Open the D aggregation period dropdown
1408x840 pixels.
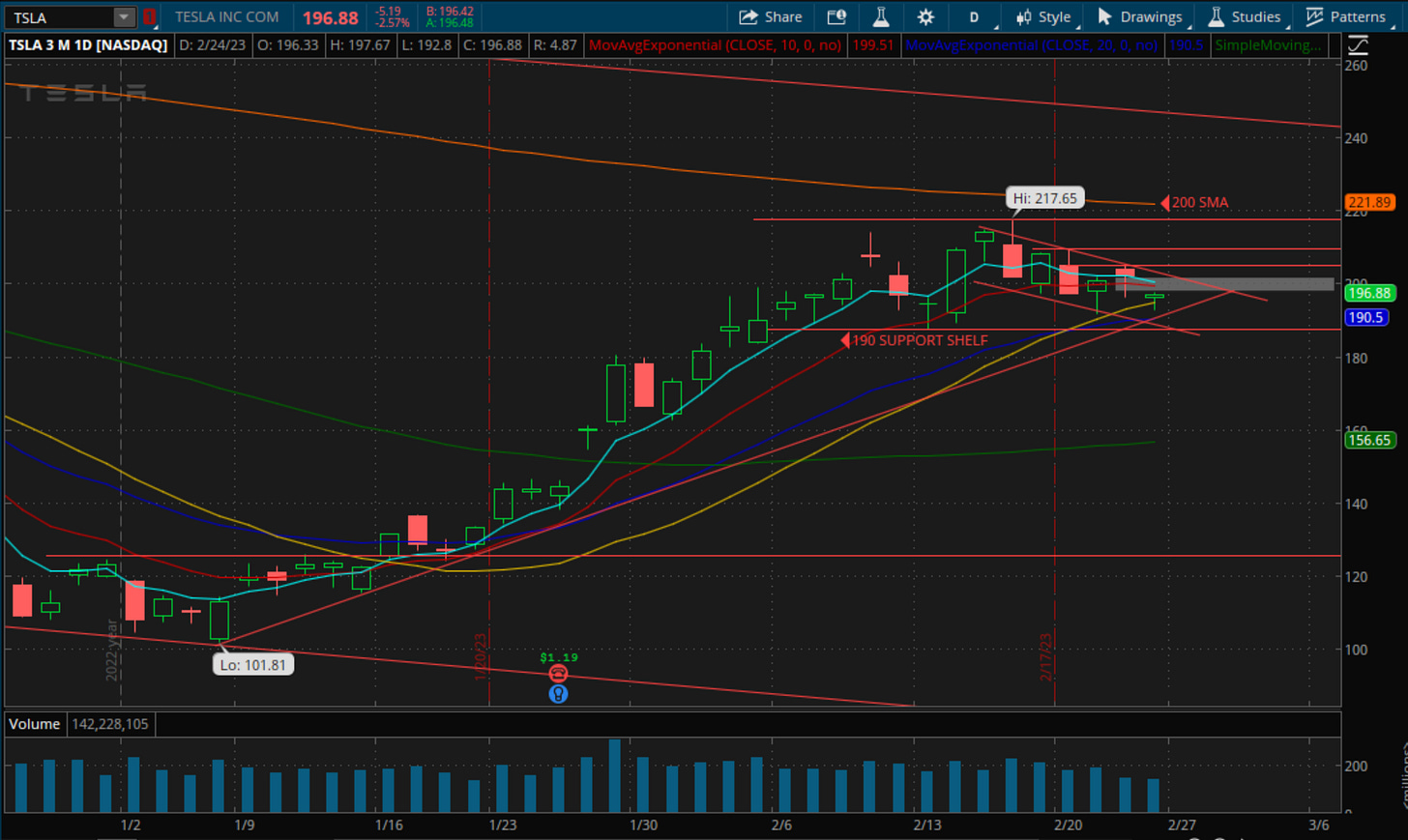pos(975,17)
